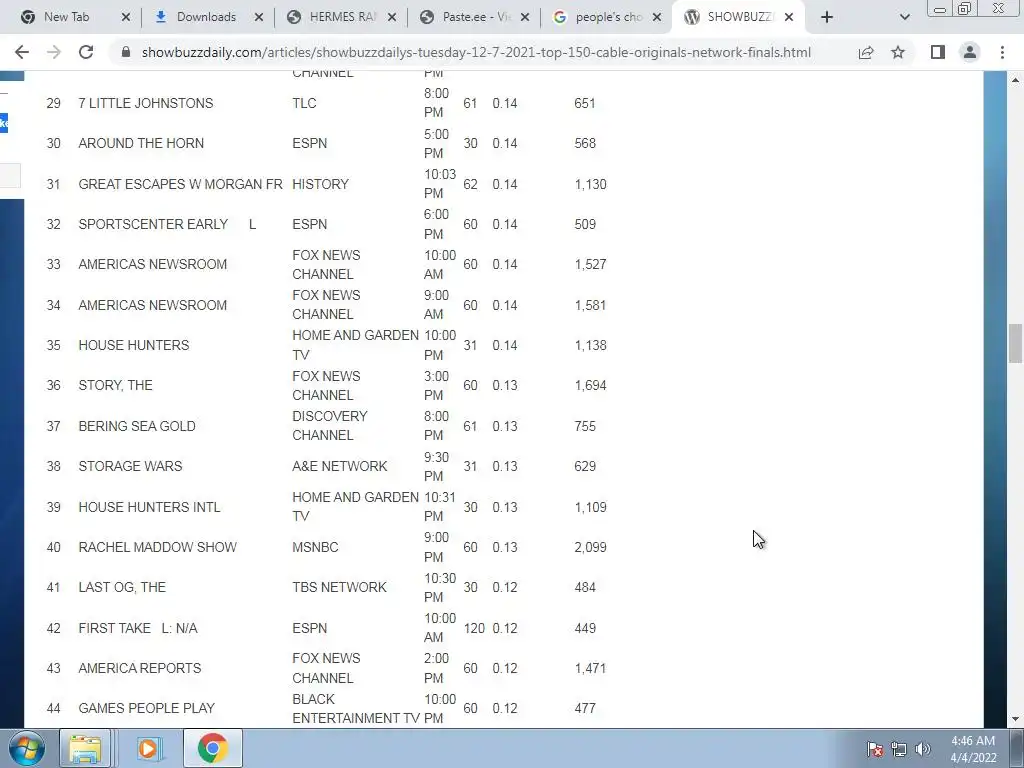Open the Action Center flag icon
The width and height of the screenshot is (1024, 768).
pos(875,749)
